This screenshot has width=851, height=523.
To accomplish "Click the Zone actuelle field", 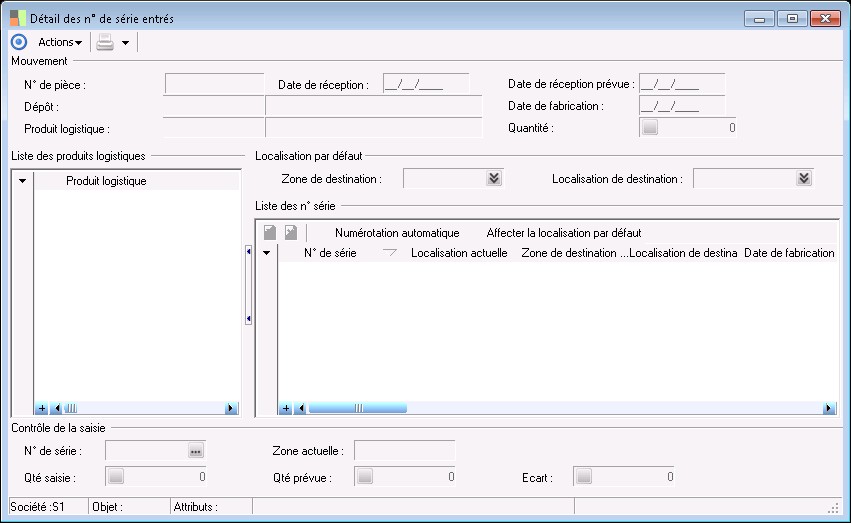I will click(x=405, y=451).
